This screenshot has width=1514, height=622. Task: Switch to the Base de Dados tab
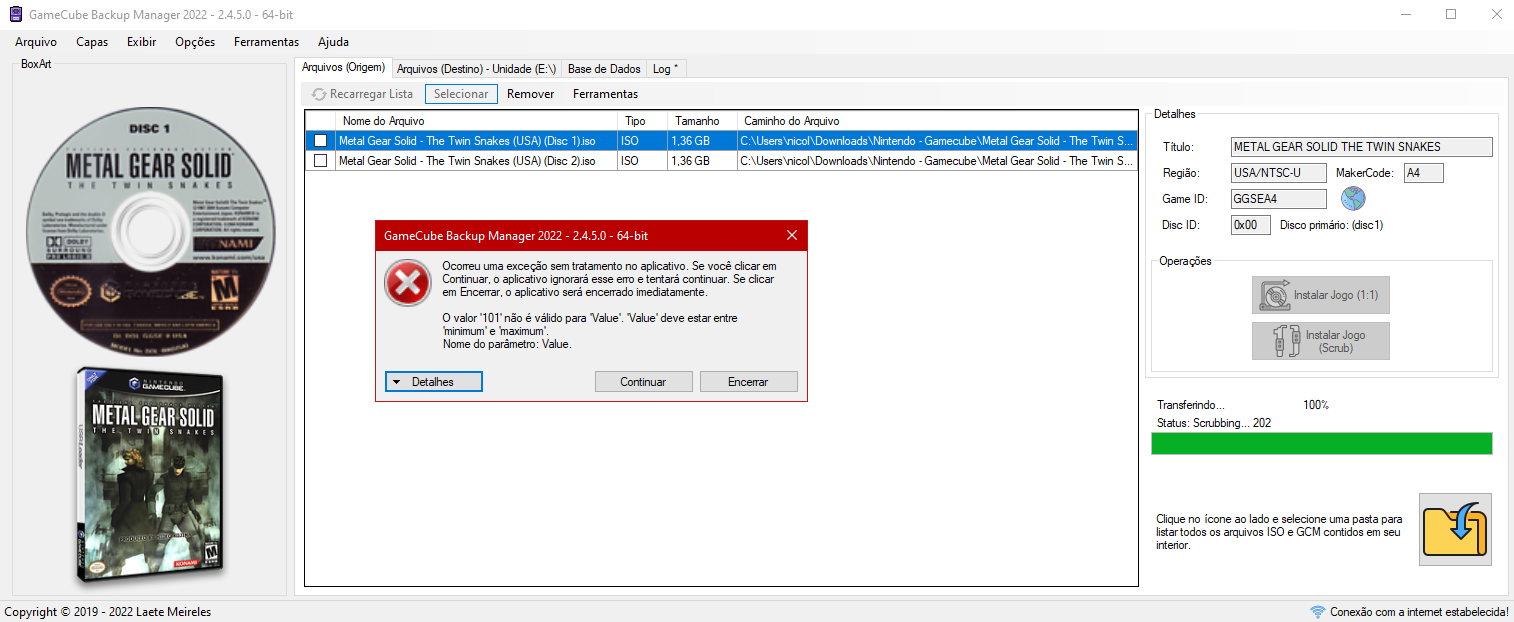coord(604,69)
